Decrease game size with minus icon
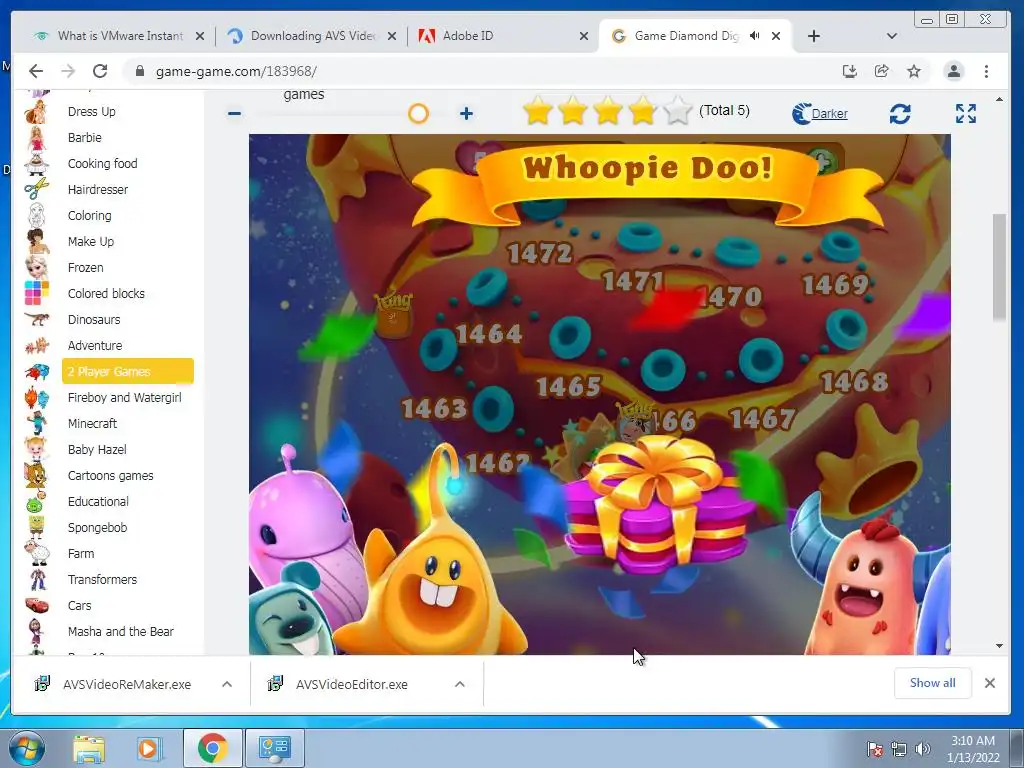The image size is (1024, 768). tap(234, 114)
